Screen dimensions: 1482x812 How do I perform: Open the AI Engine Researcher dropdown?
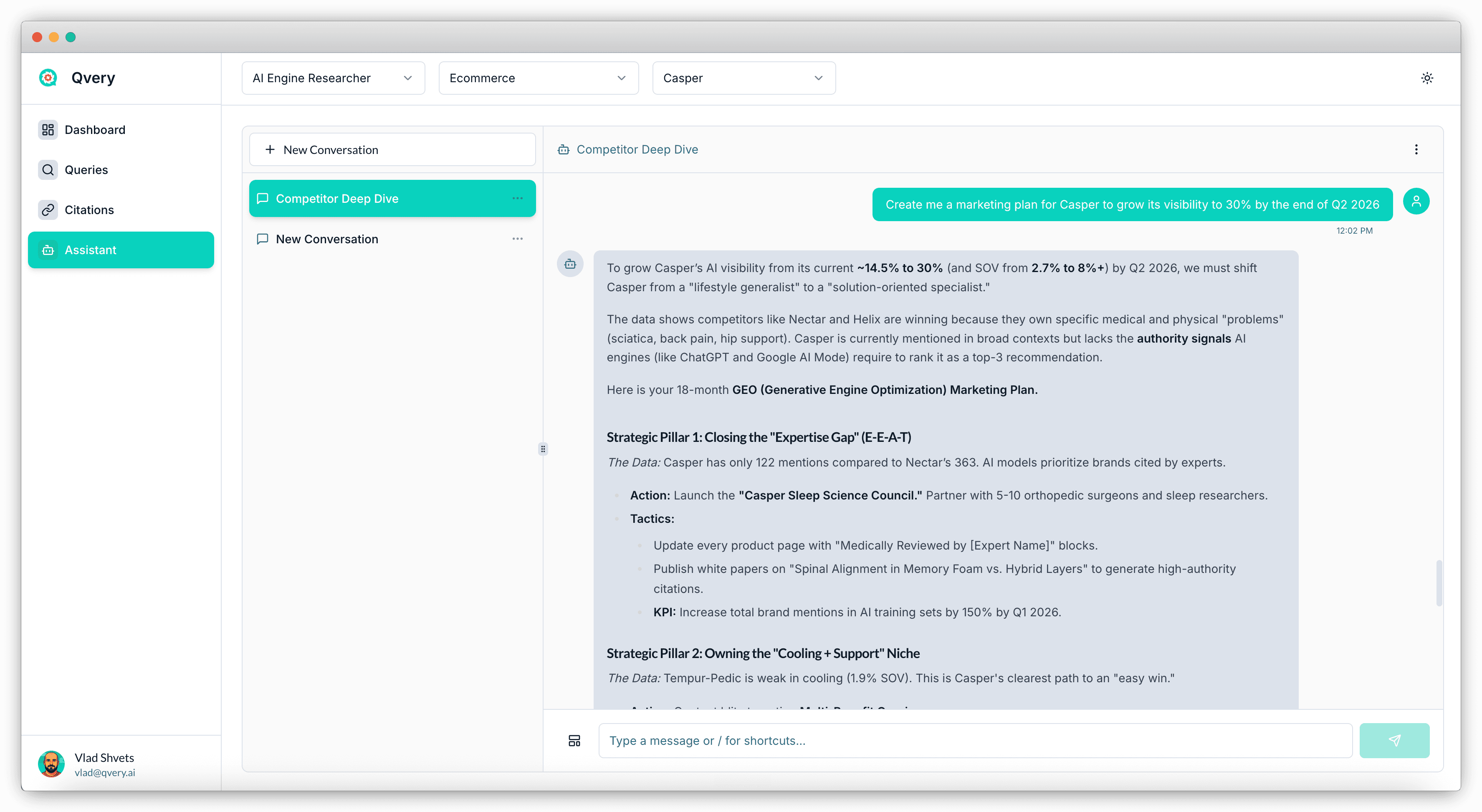pos(333,78)
